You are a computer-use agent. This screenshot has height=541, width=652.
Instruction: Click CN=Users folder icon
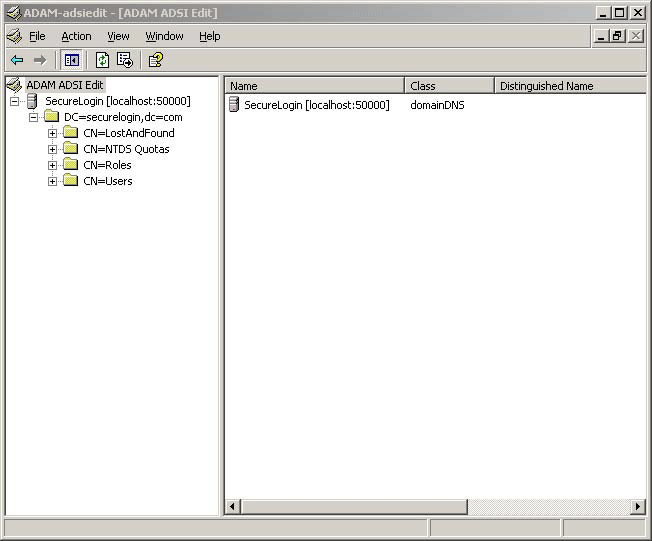click(71, 180)
